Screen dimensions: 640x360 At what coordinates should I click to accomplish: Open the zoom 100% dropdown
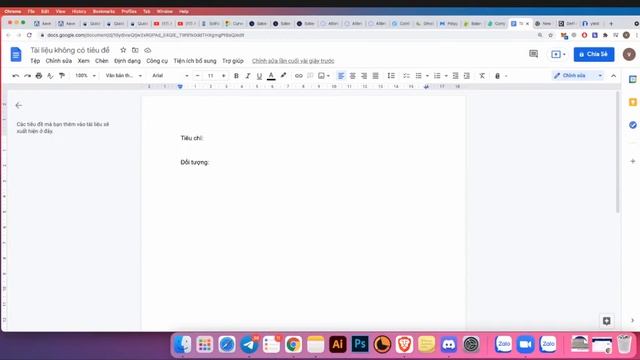[85, 76]
